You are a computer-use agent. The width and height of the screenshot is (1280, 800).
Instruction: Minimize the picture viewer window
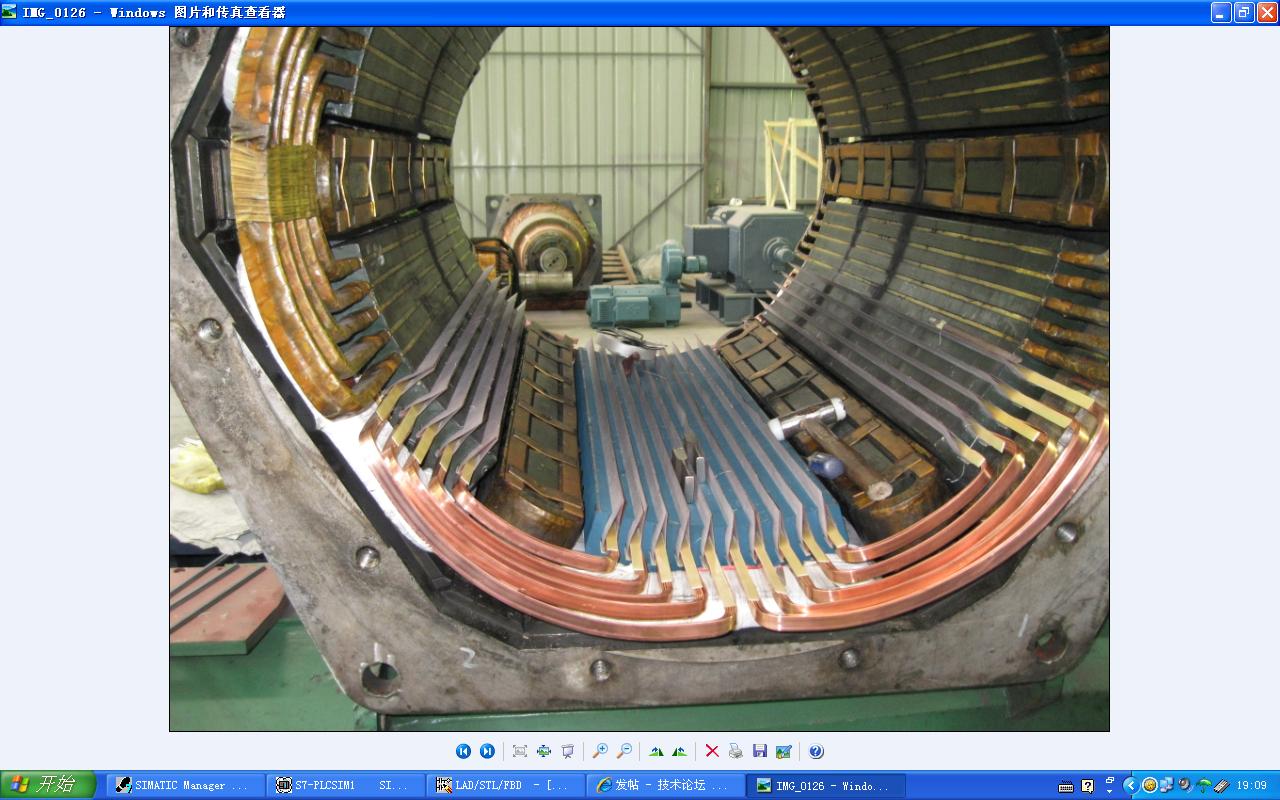pyautogui.click(x=1221, y=12)
